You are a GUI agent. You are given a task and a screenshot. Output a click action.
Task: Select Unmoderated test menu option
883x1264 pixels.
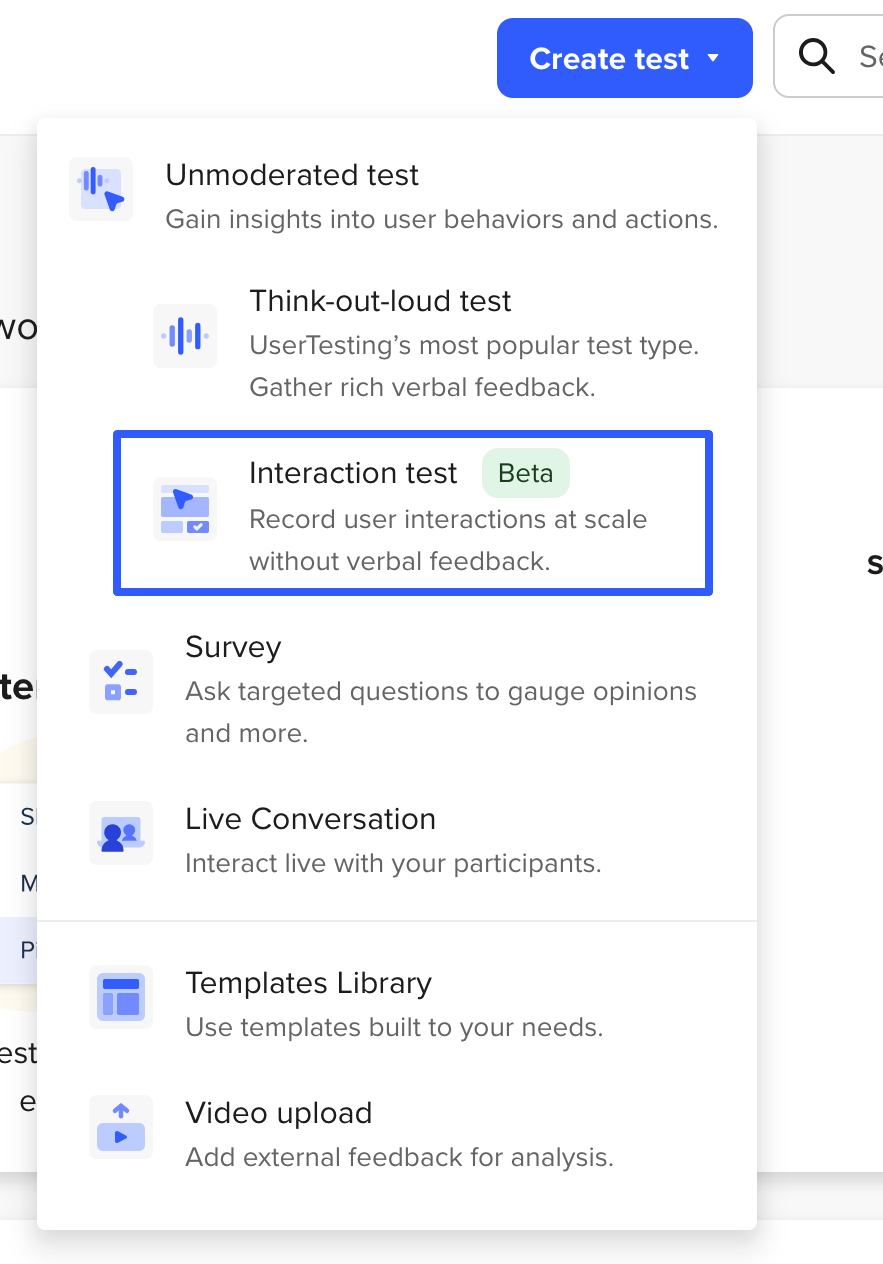(x=292, y=175)
